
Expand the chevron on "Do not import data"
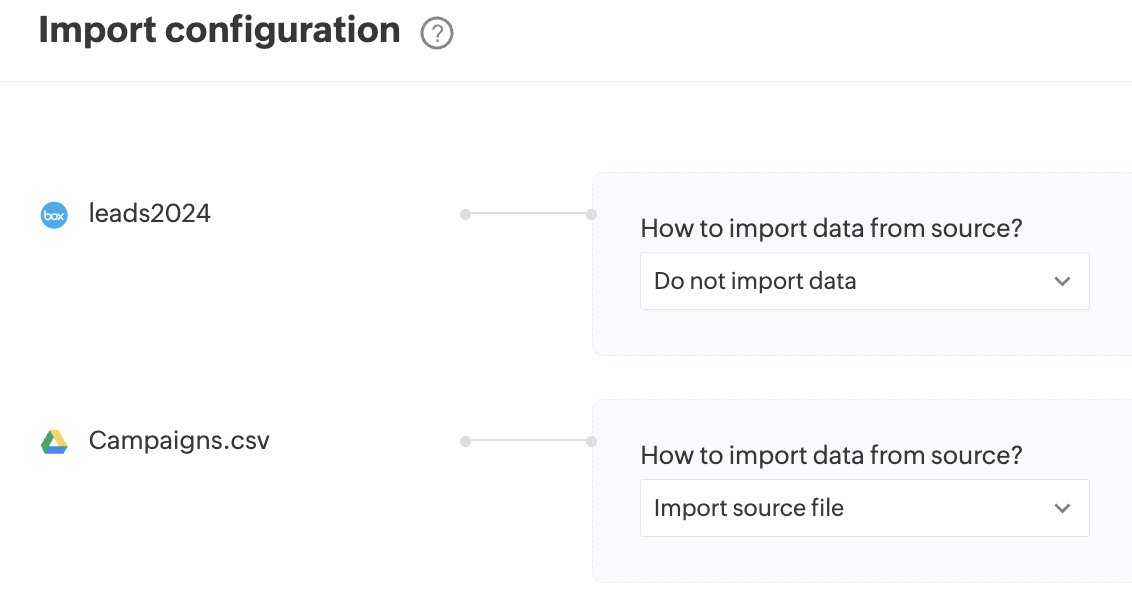click(x=1062, y=282)
